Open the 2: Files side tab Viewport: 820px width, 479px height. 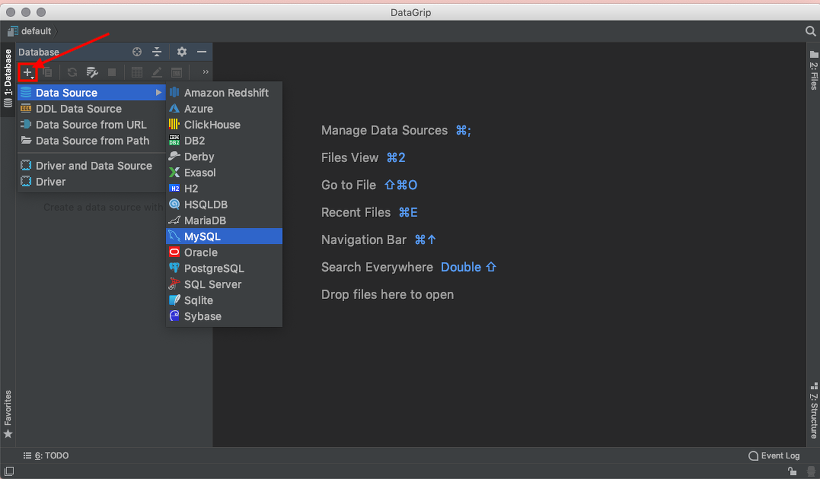point(814,71)
